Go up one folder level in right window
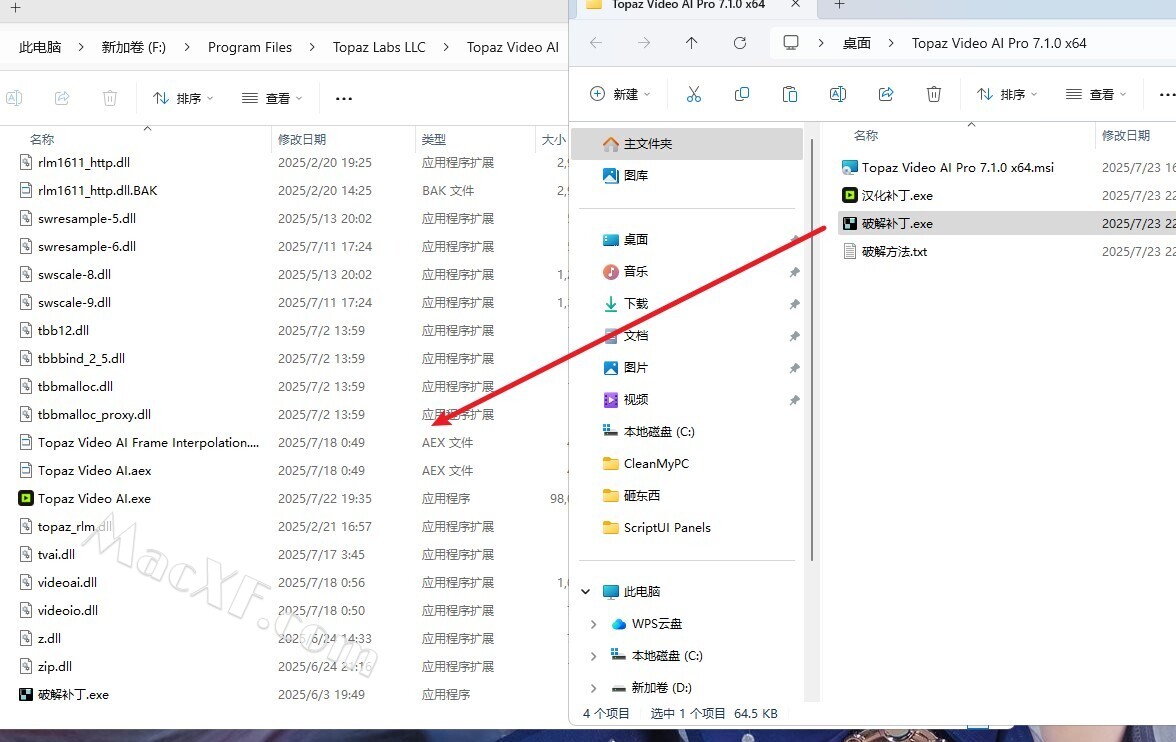The image size is (1176, 742). point(692,43)
